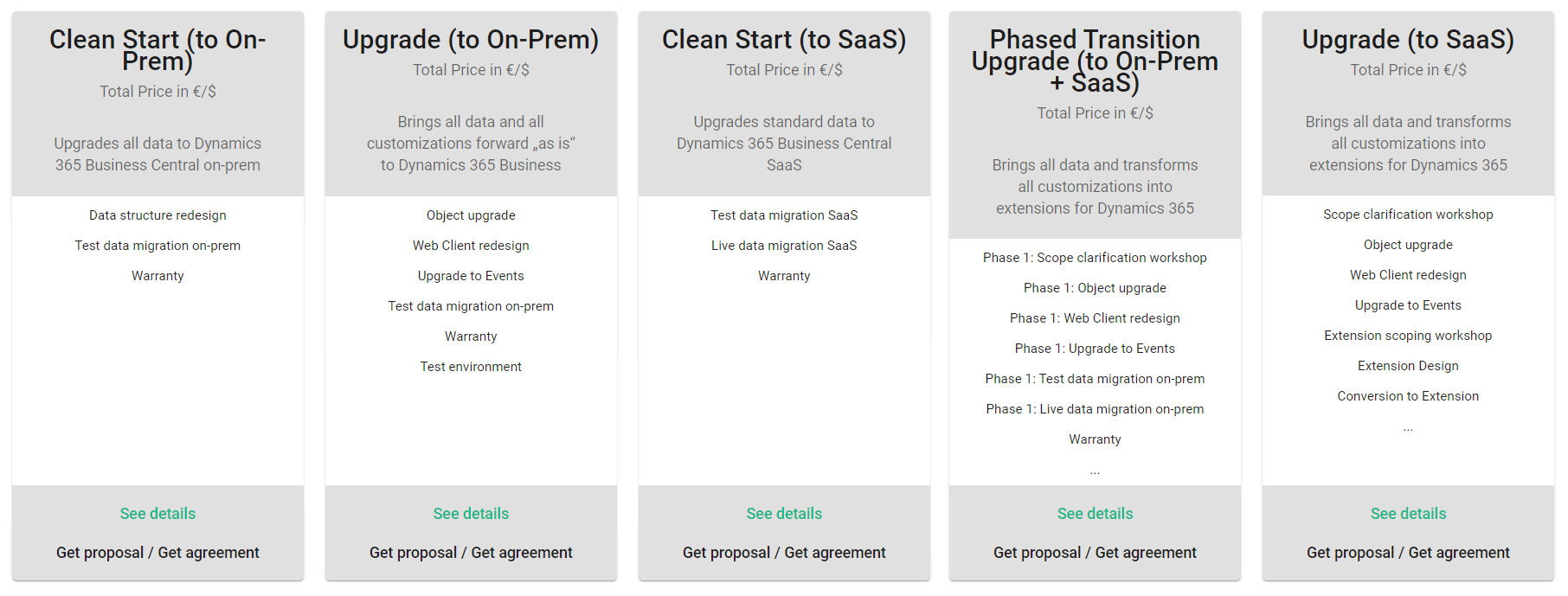Click the Data structure redesign list item
Viewport: 1568px width, 596px height.
pyautogui.click(x=157, y=215)
